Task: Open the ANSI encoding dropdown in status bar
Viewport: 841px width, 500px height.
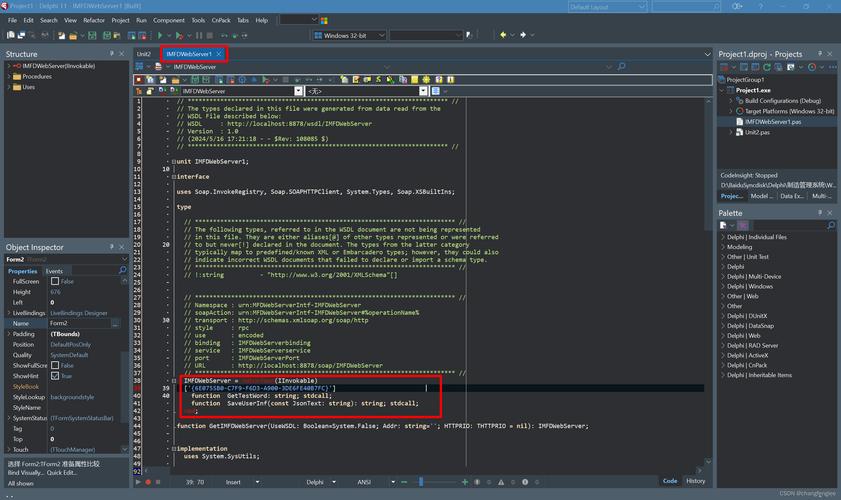Action: (x=393, y=482)
